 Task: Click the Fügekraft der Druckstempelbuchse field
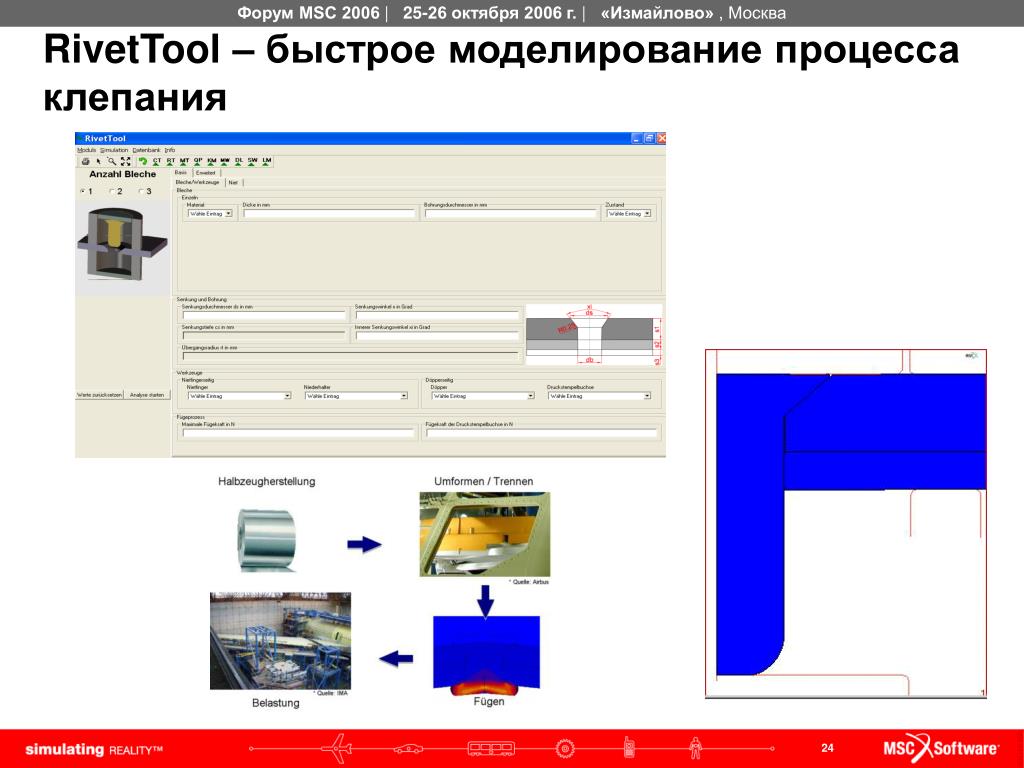point(541,433)
